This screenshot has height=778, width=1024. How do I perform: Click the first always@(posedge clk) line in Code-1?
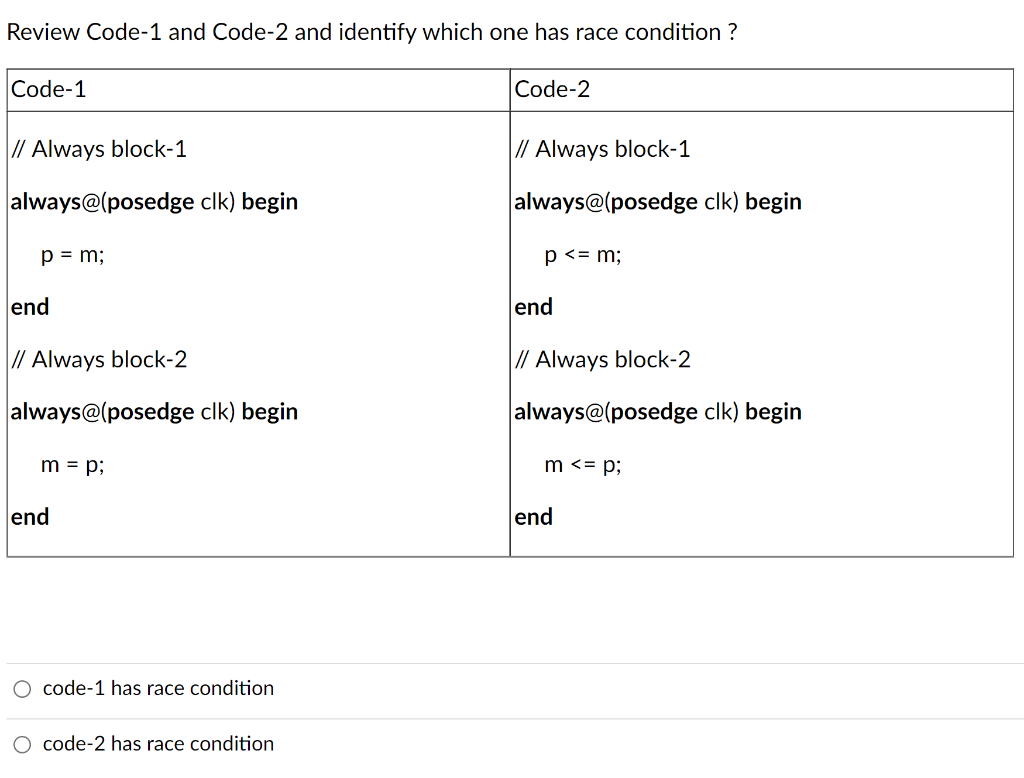(x=154, y=201)
